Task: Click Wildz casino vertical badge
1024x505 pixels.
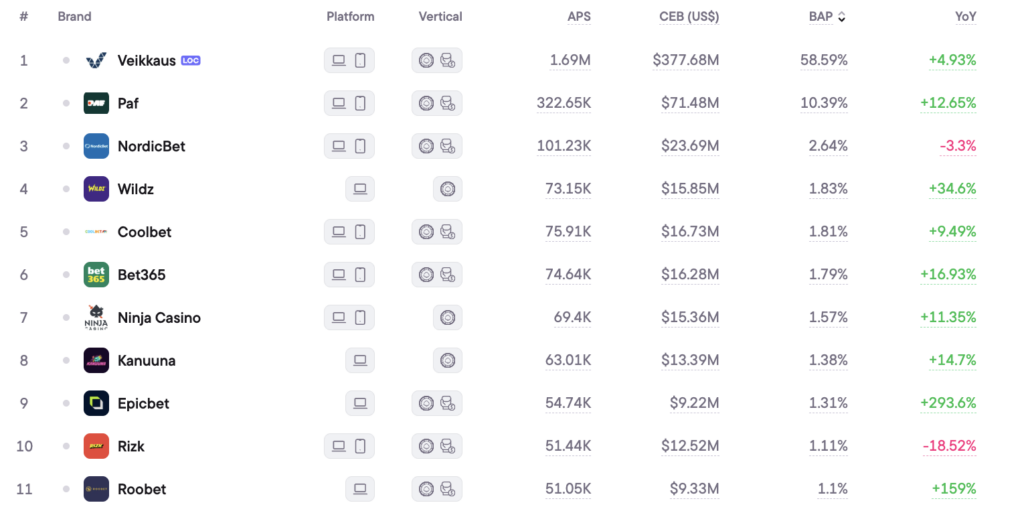Action: point(447,189)
